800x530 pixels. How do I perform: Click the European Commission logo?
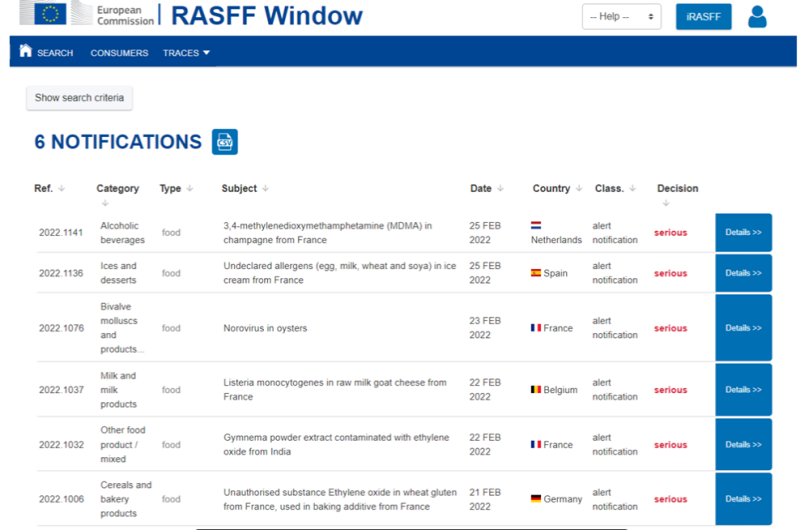pos(87,14)
